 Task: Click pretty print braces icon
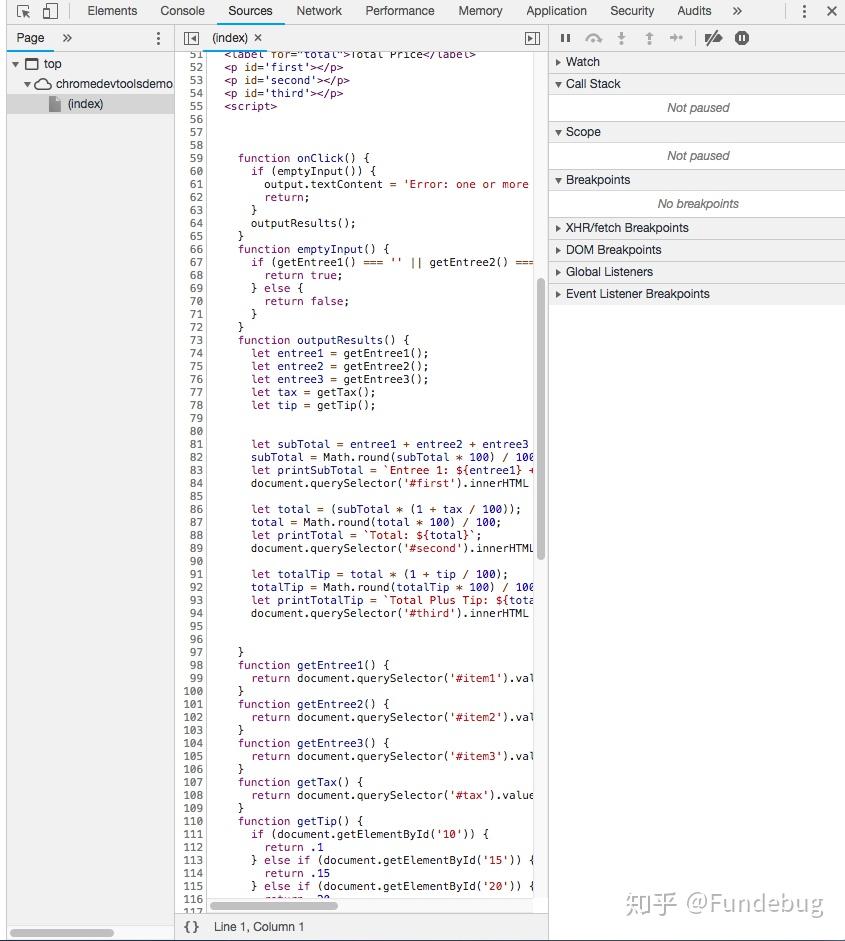coord(191,927)
